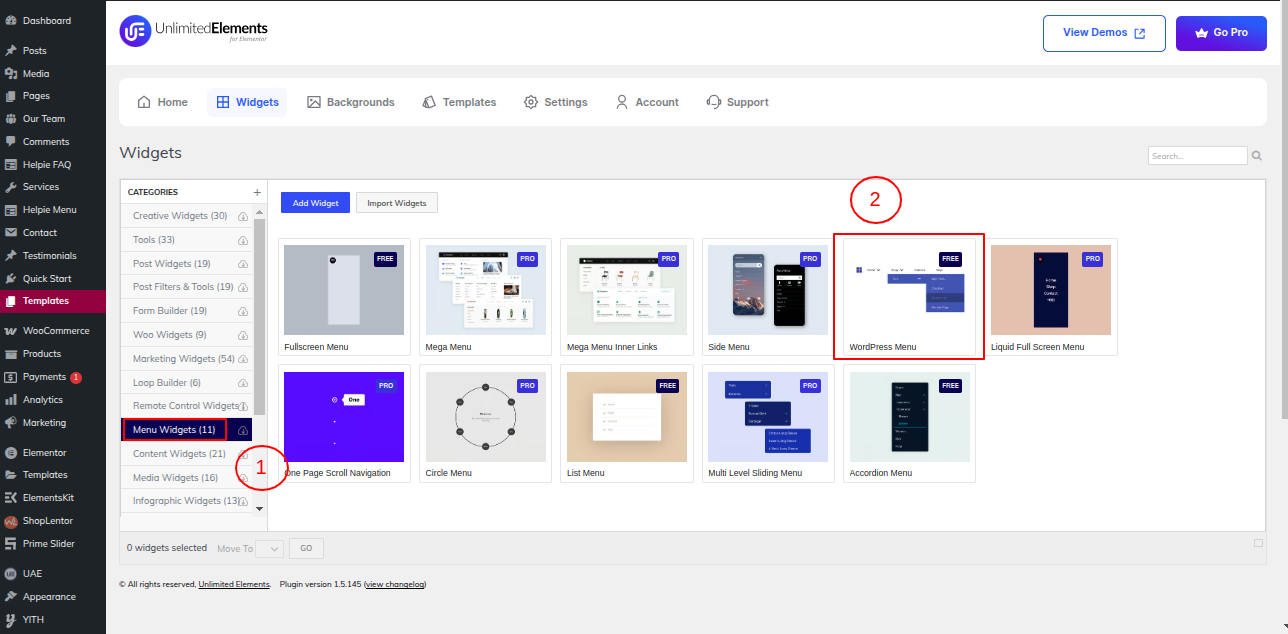Open the Account tab
Screen dimensions: 1288x634
pyautogui.click(x=647, y=102)
